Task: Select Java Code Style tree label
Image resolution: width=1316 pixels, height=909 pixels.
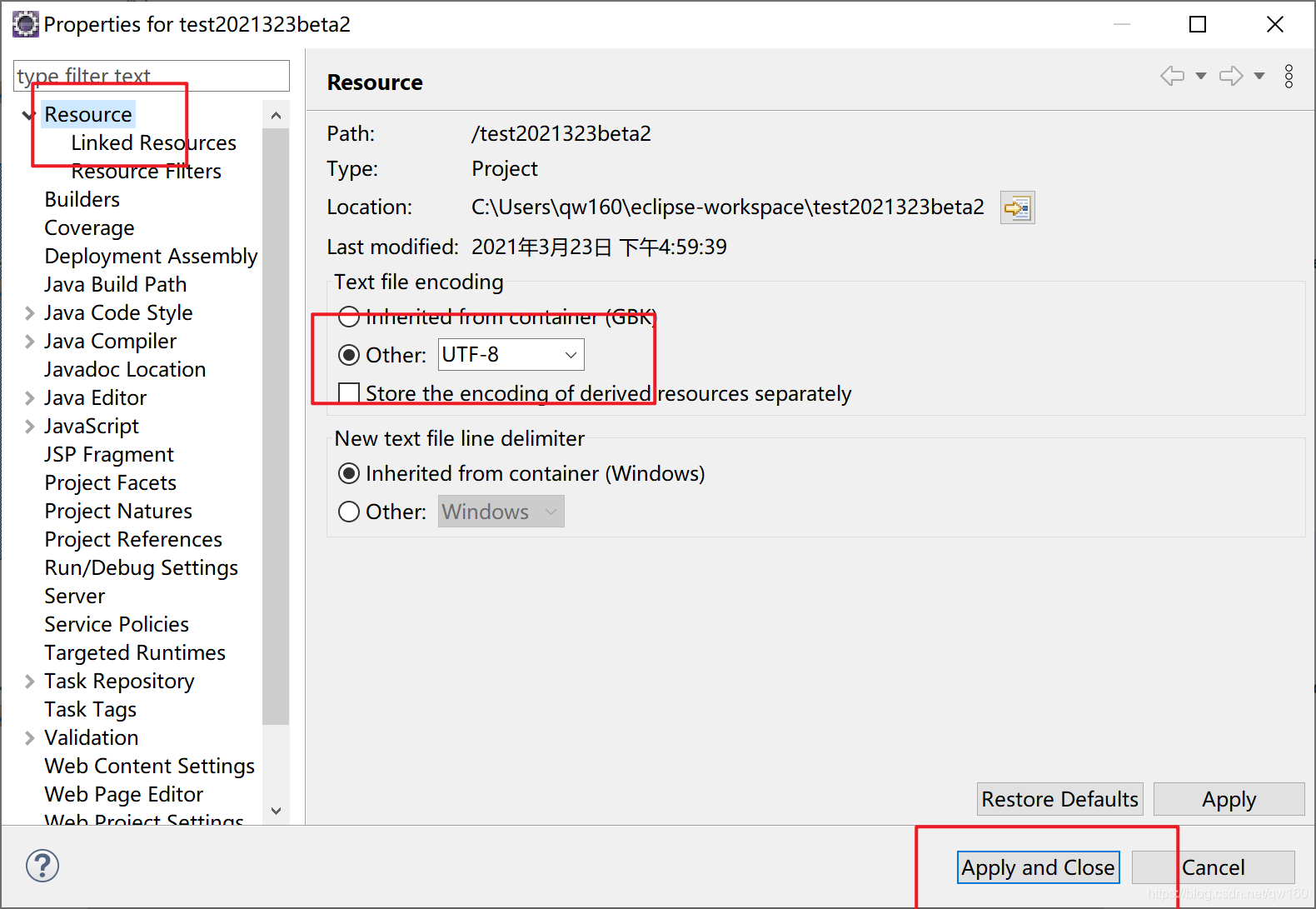Action: click(x=118, y=312)
